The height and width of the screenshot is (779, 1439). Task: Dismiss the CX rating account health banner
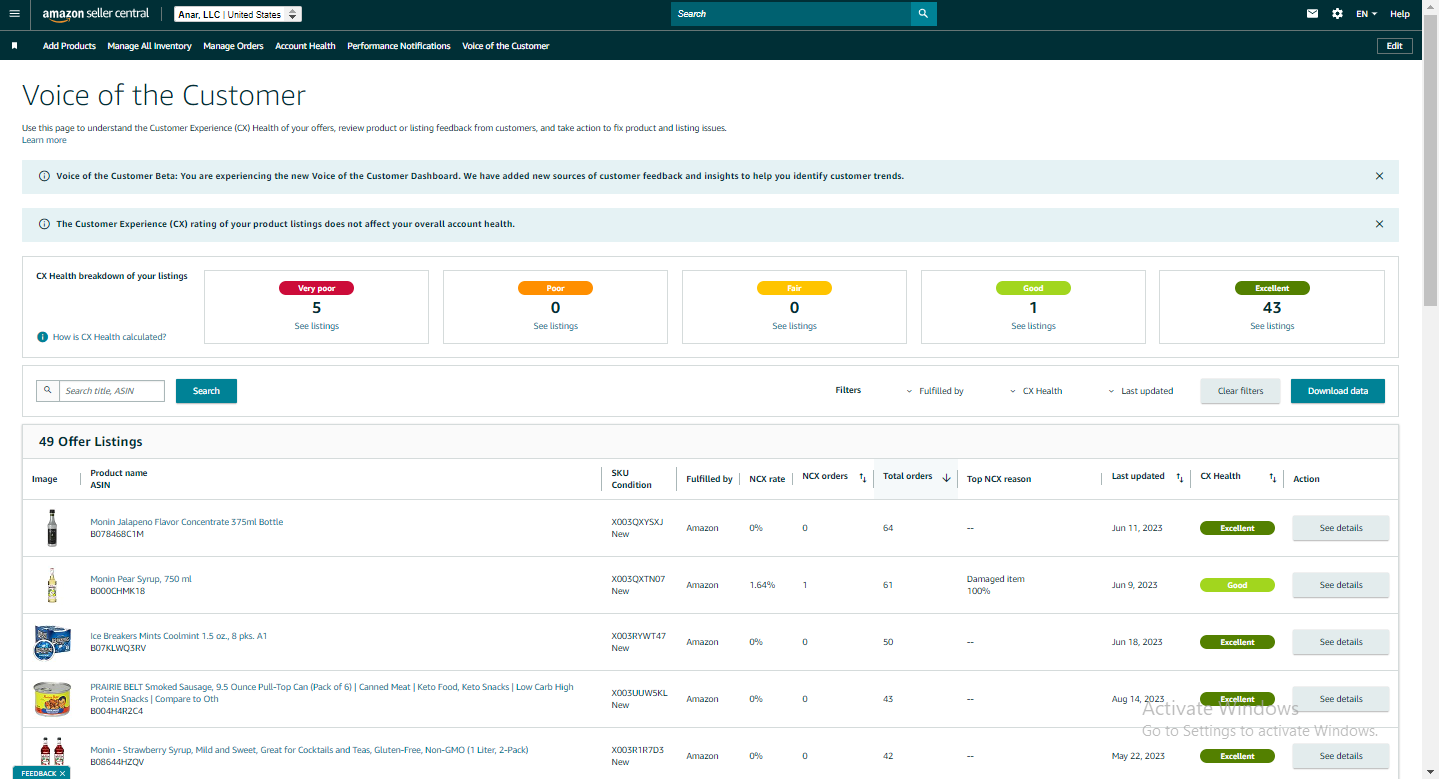point(1380,224)
